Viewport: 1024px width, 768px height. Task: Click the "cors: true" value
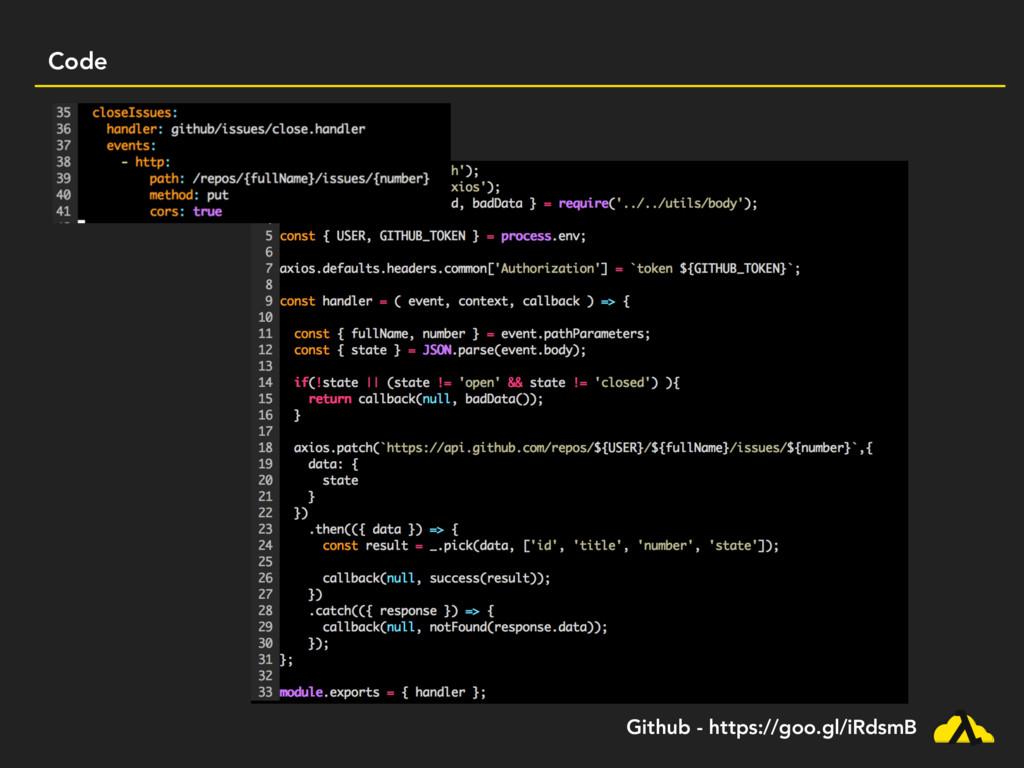(207, 211)
